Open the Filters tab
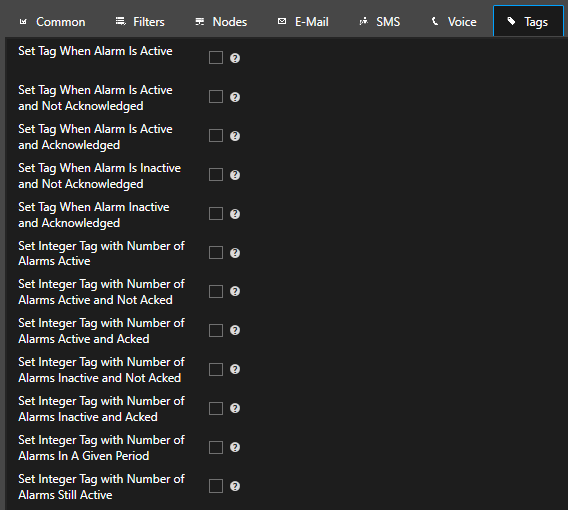568x510 pixels. click(140, 22)
